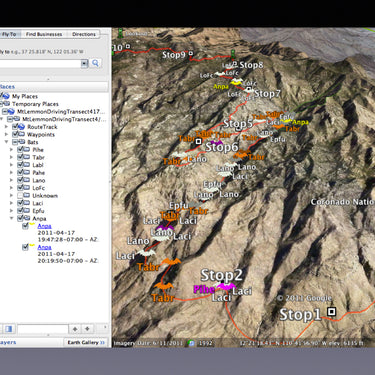Open the Fly To search history dropdown
This screenshot has height=375, width=375.
(85, 63)
